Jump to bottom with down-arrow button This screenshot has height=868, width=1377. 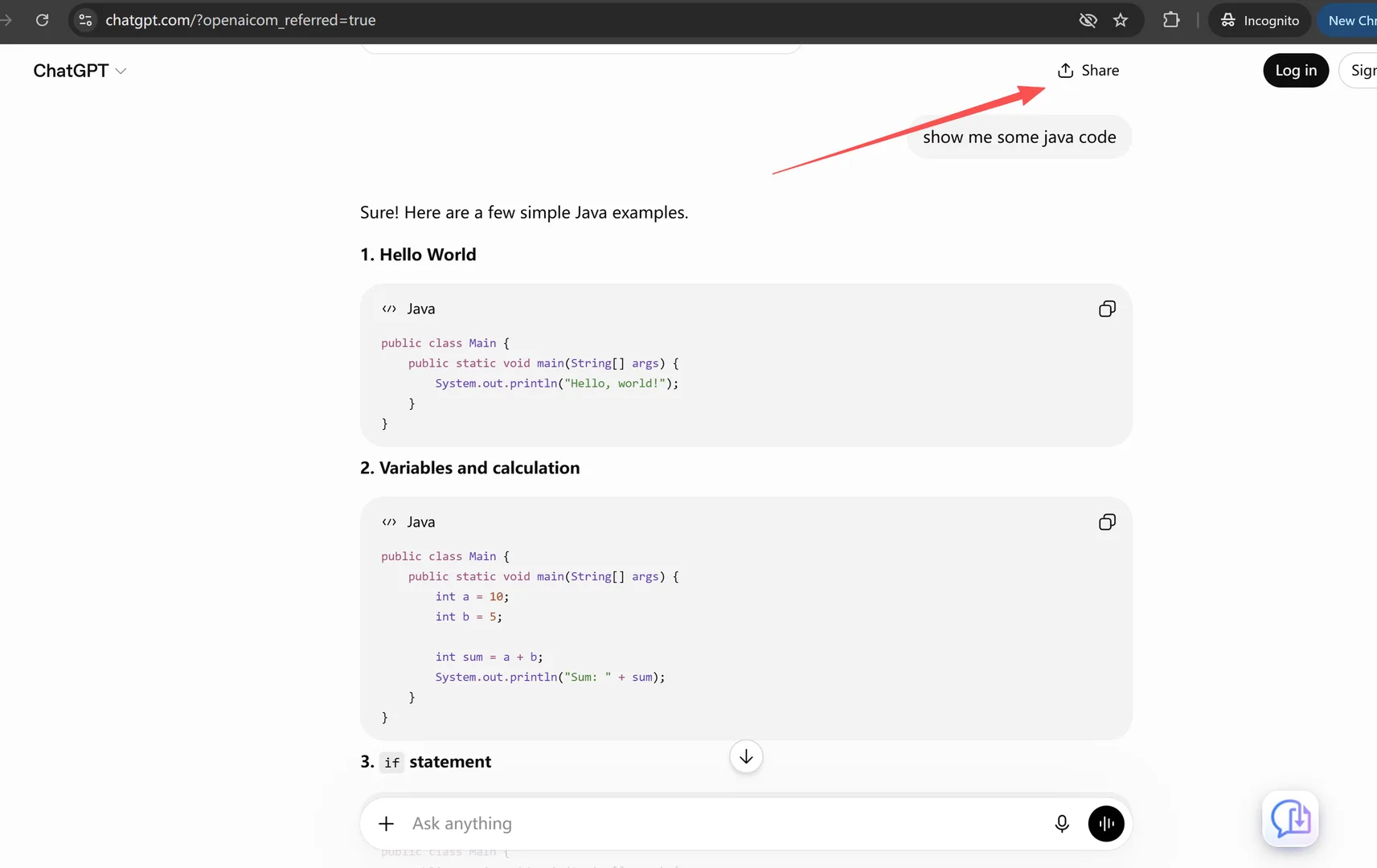coord(746,757)
